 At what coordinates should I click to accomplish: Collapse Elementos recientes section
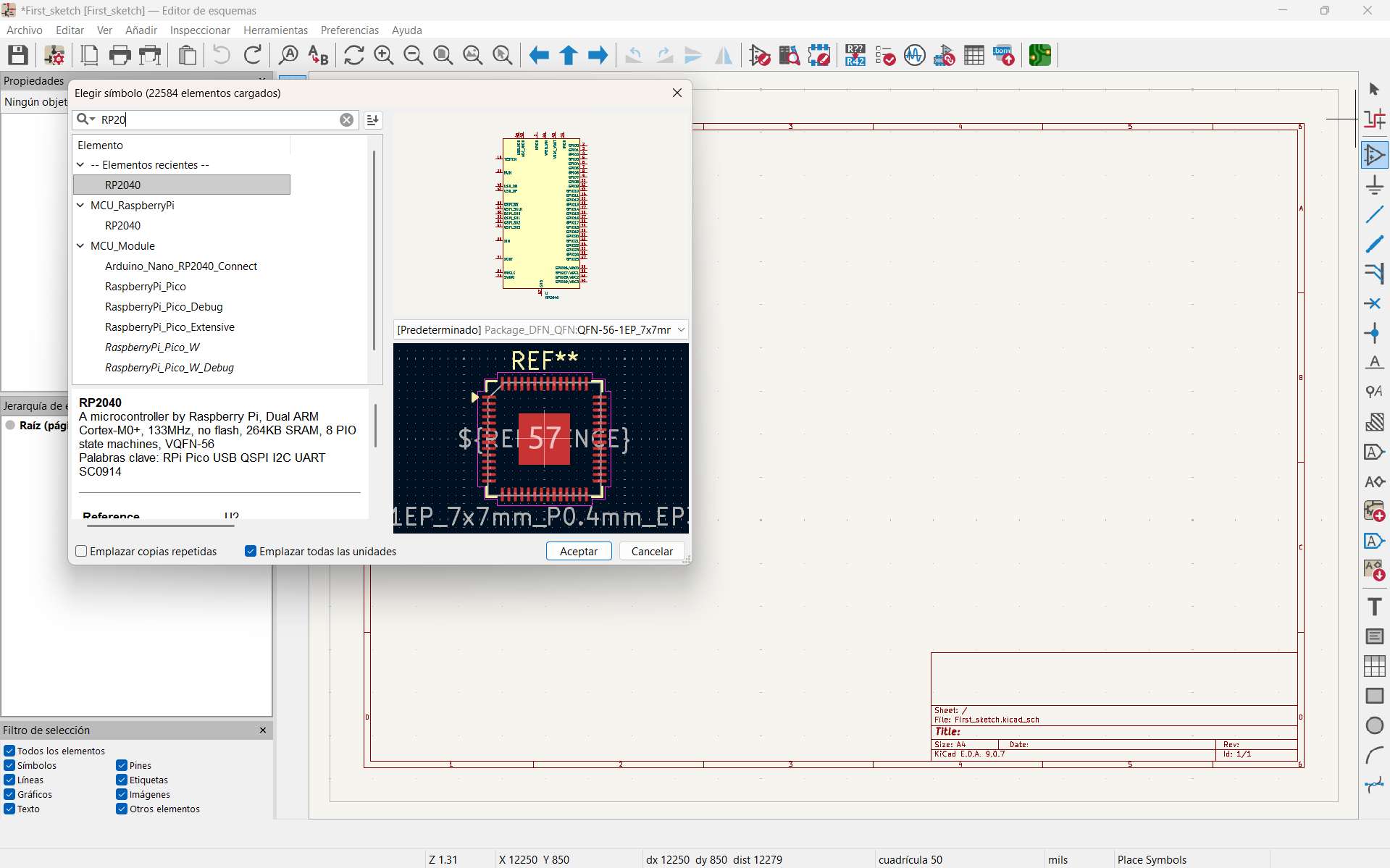point(80,165)
